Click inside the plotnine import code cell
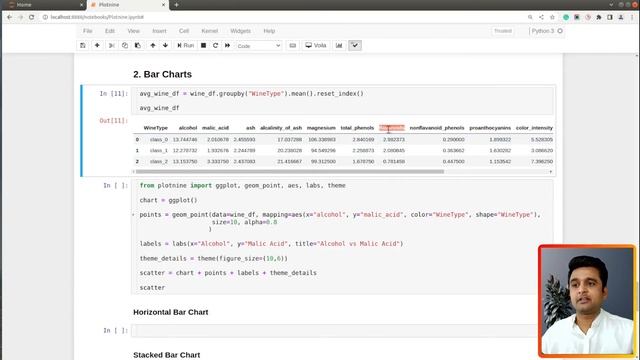Screen dimensions: 640x360 click(342, 237)
